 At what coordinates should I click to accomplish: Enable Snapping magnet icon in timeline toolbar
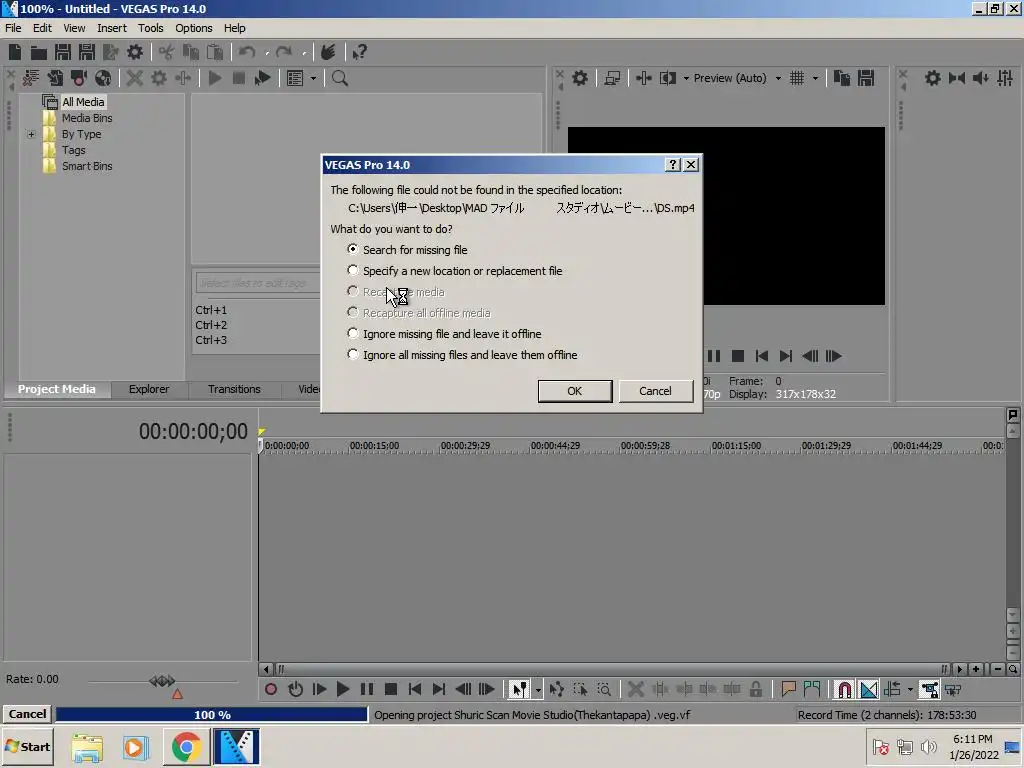tap(844, 690)
